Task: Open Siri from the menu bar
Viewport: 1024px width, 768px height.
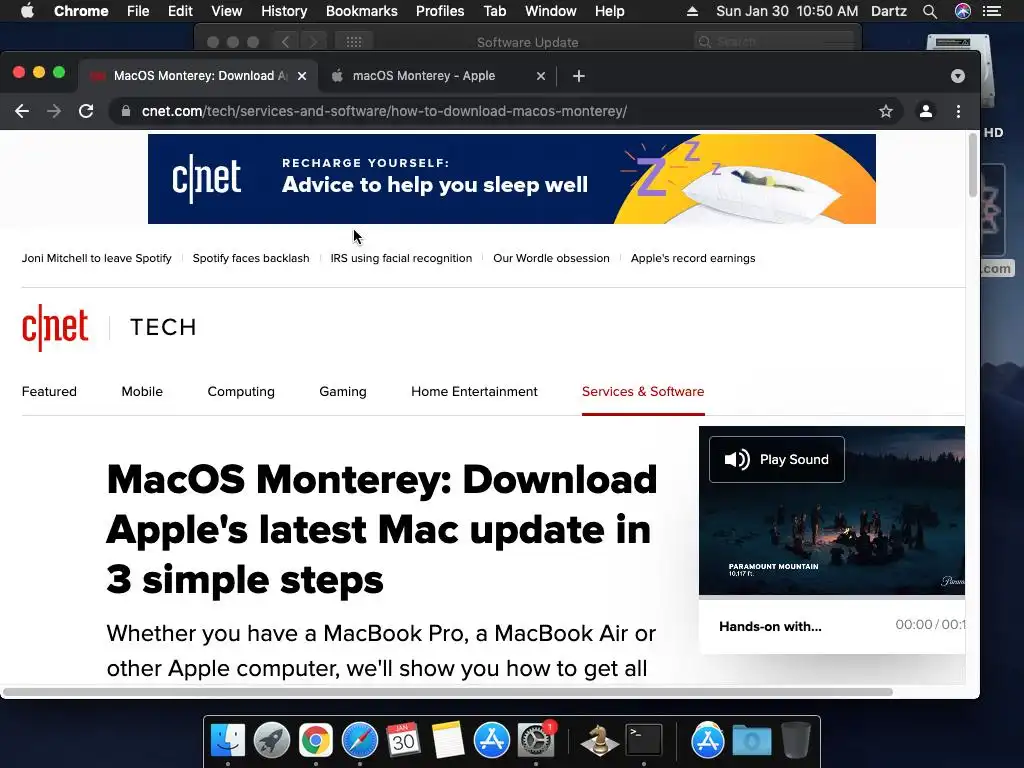Action: coord(963,11)
